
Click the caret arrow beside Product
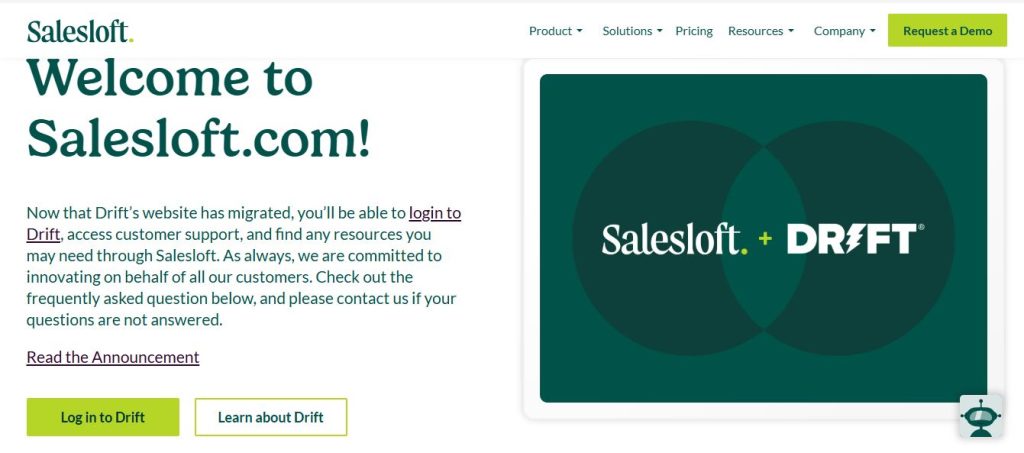click(x=579, y=31)
